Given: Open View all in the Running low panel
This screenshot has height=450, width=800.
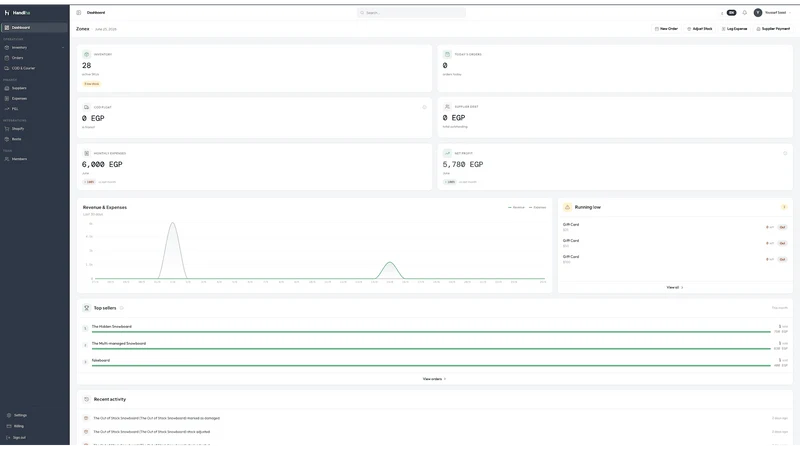Looking at the screenshot, I should pyautogui.click(x=674, y=288).
